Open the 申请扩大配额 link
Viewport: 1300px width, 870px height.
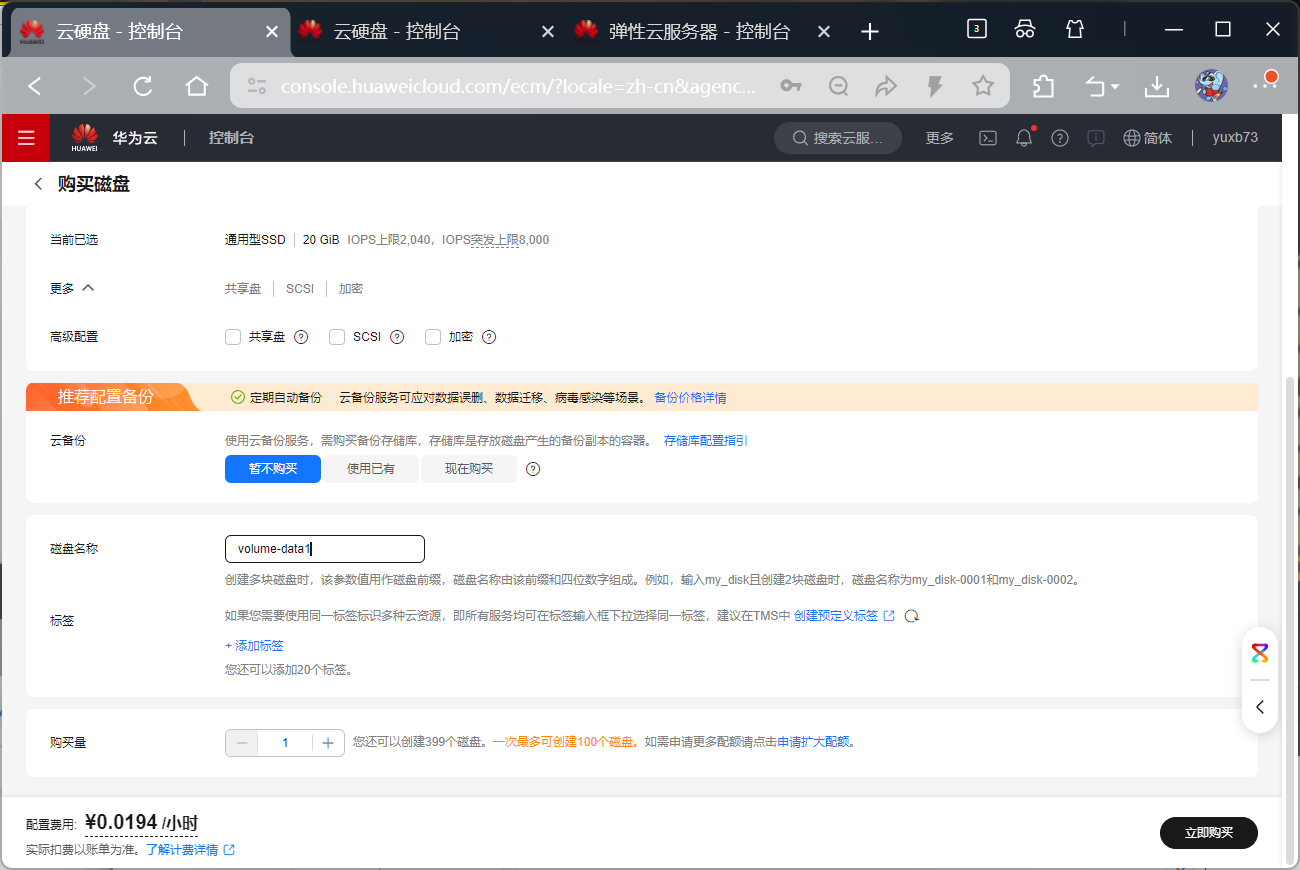coord(813,742)
